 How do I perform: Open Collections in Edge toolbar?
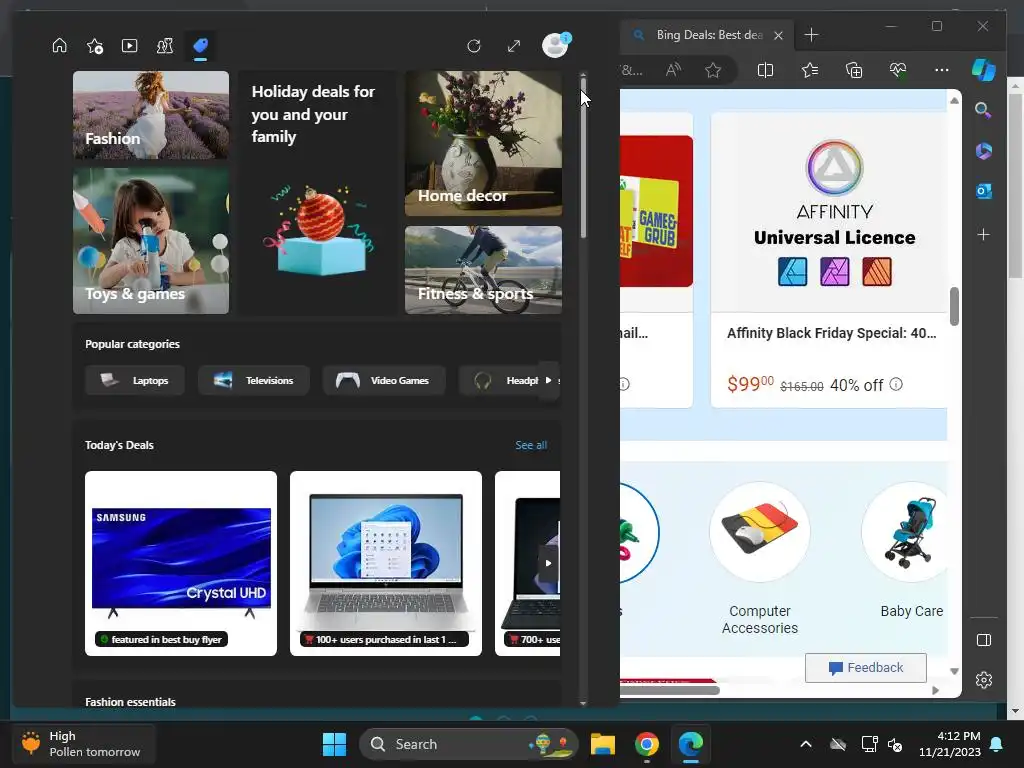854,70
